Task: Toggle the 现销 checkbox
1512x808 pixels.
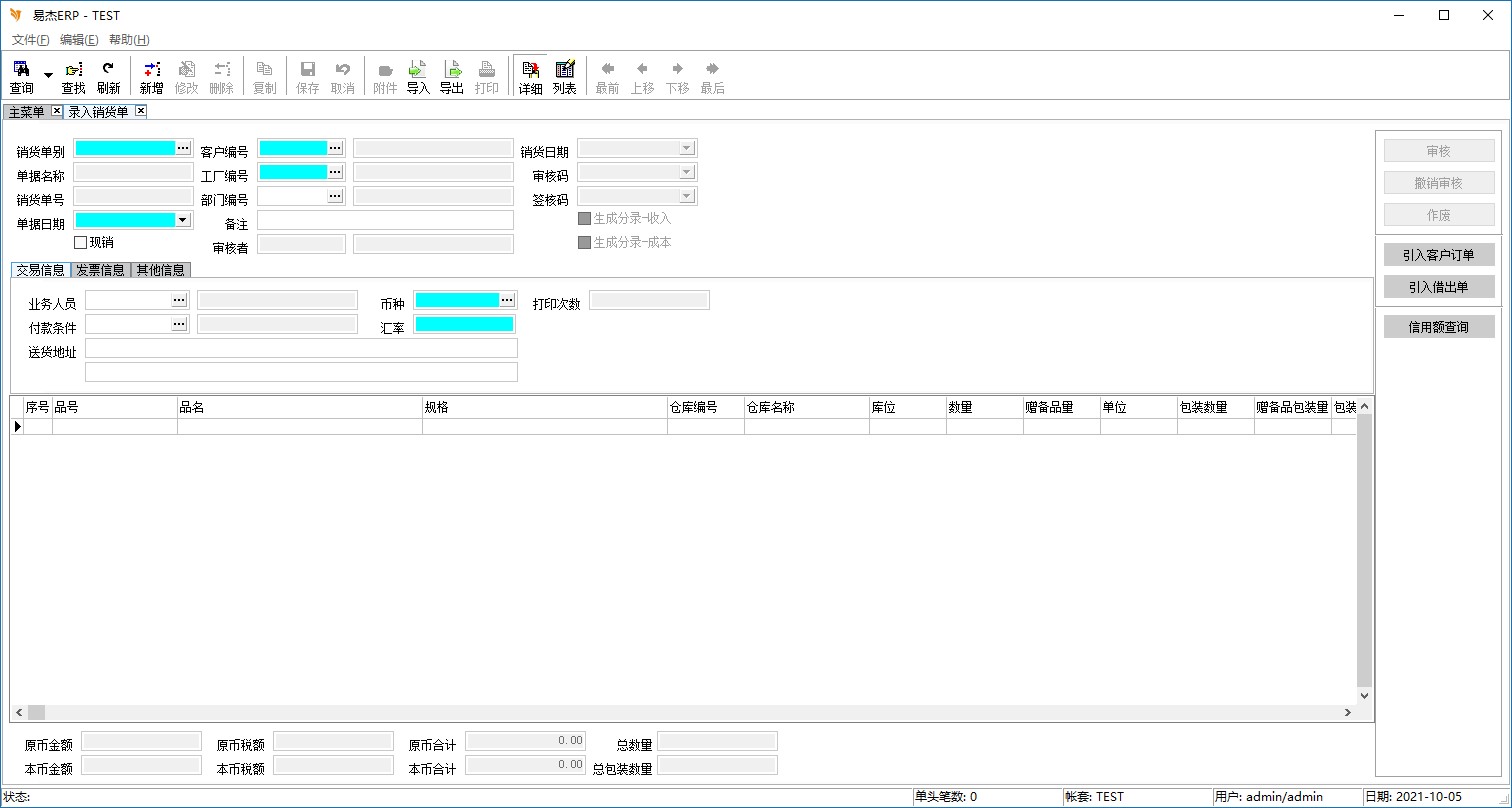Action: [81, 242]
